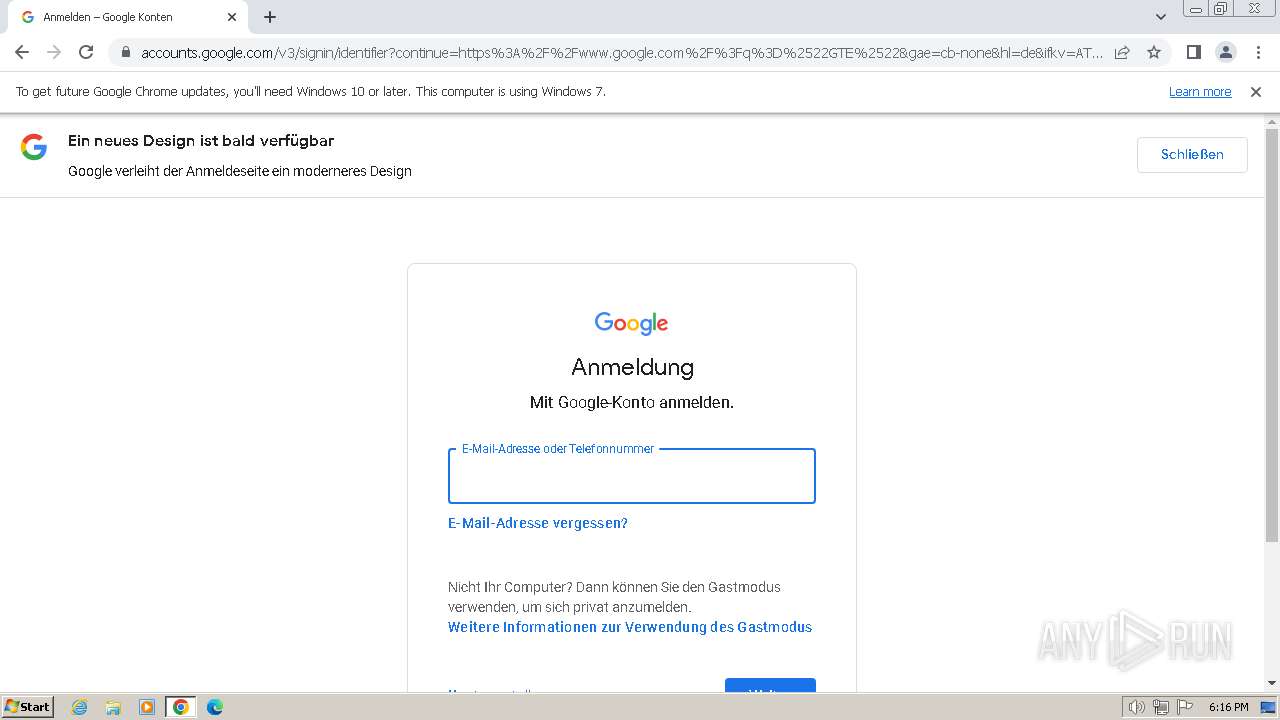
Task: Open Action Center flag icon
Action: click(1184, 707)
